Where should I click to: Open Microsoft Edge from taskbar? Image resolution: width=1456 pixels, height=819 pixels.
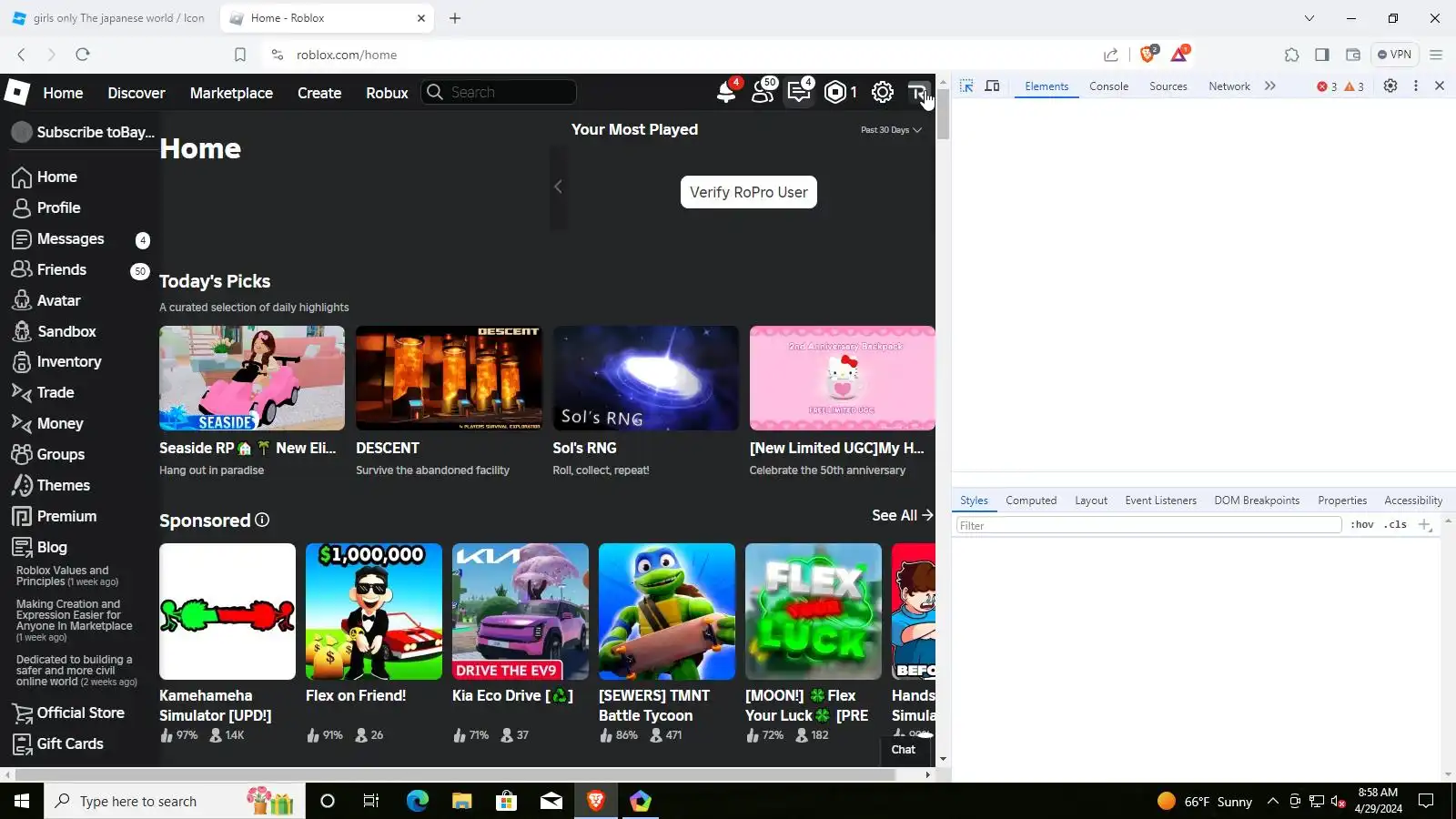point(417,801)
